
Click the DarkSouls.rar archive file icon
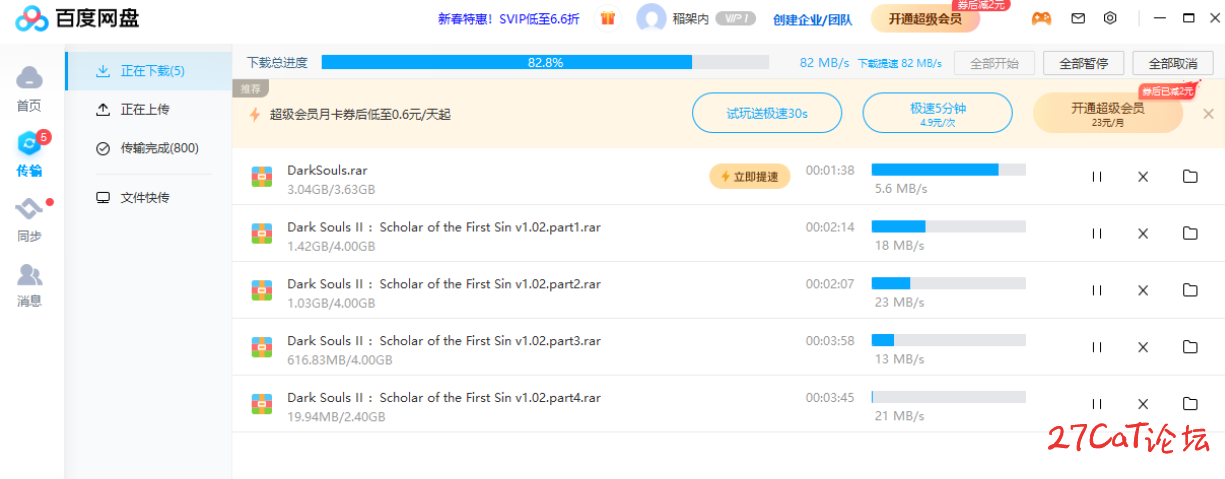[x=262, y=177]
